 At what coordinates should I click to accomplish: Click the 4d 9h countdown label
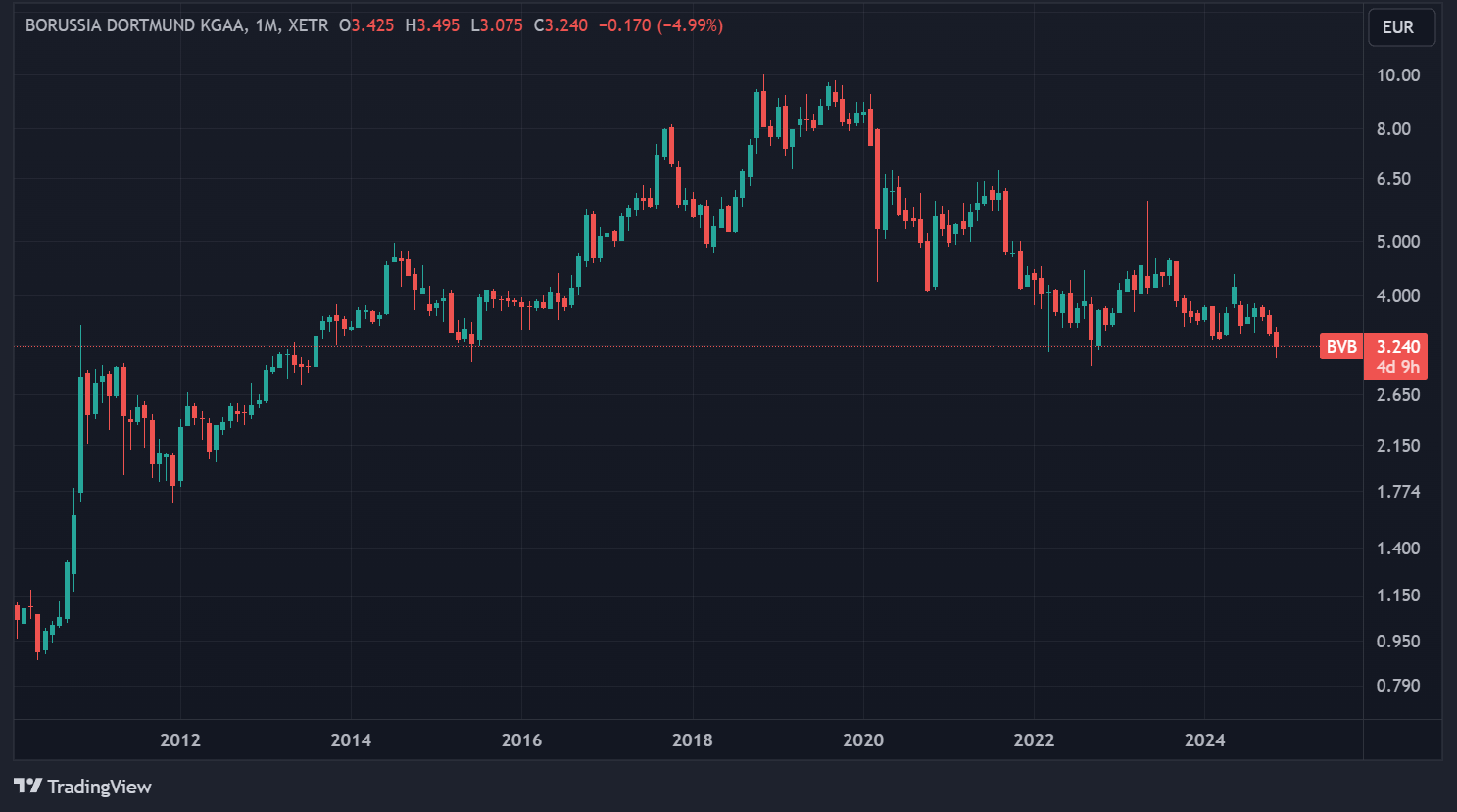1398,367
